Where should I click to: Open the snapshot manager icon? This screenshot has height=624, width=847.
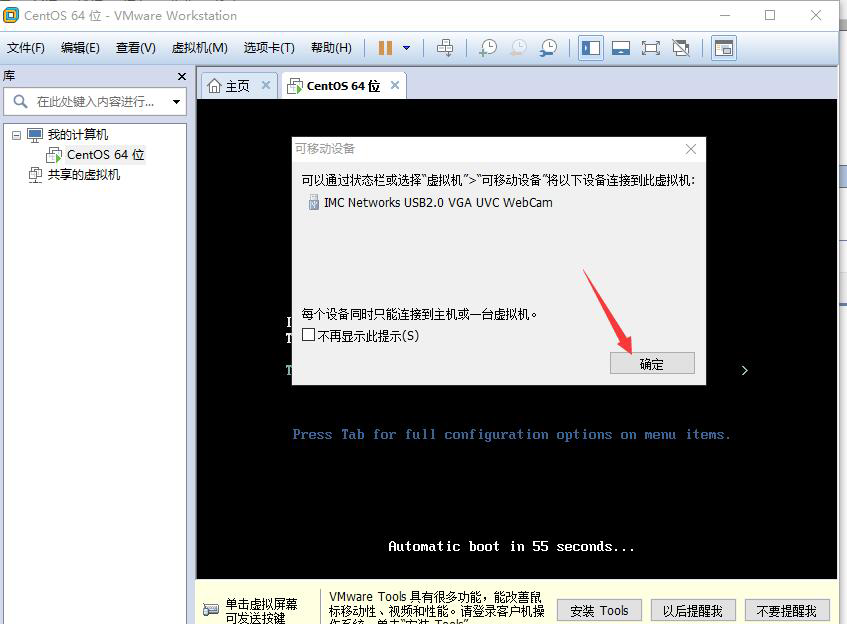coord(548,48)
